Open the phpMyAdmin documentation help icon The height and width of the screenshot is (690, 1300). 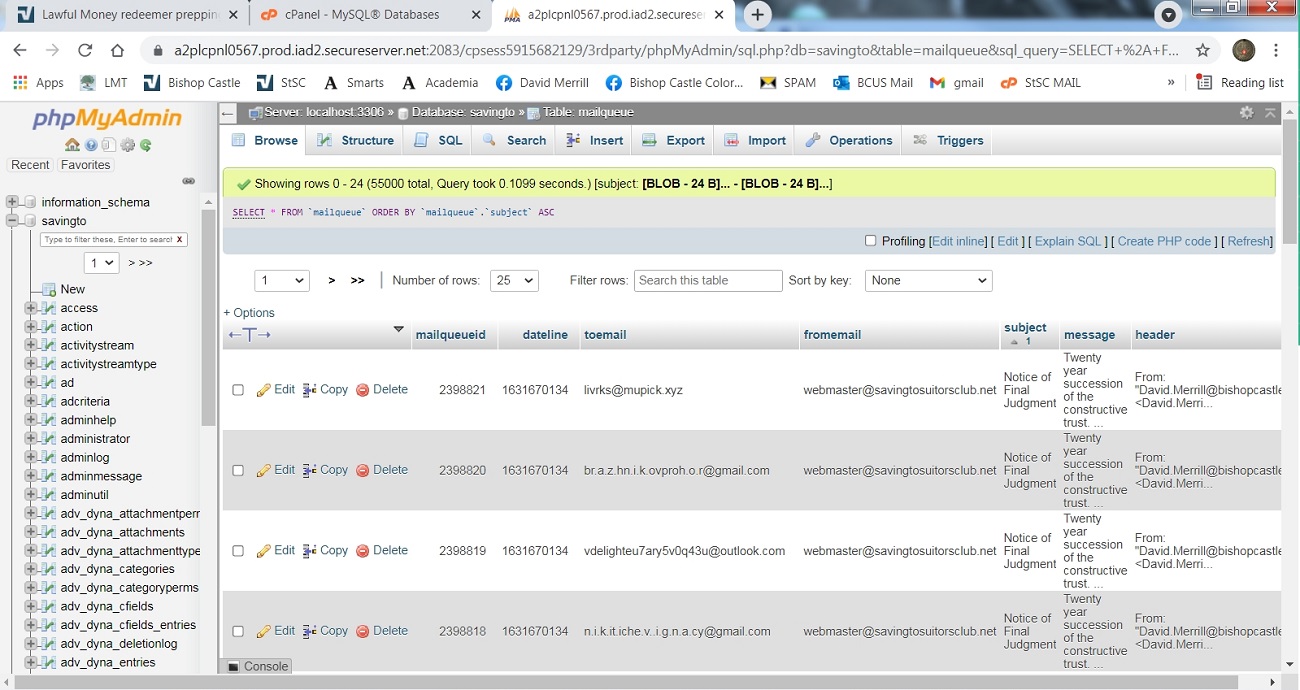[91, 145]
